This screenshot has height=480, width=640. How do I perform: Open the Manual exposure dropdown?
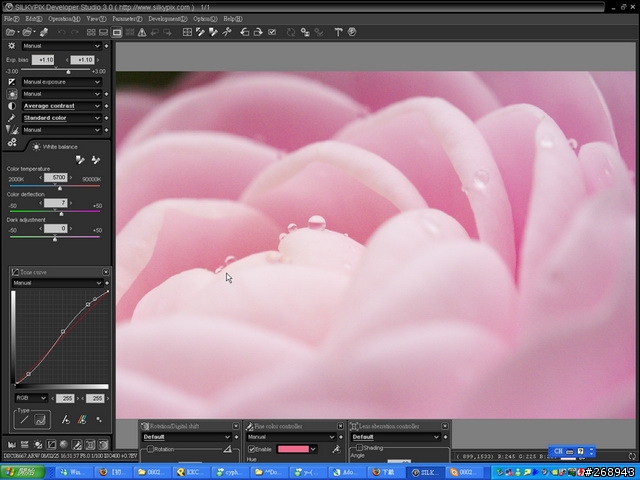tap(61, 82)
